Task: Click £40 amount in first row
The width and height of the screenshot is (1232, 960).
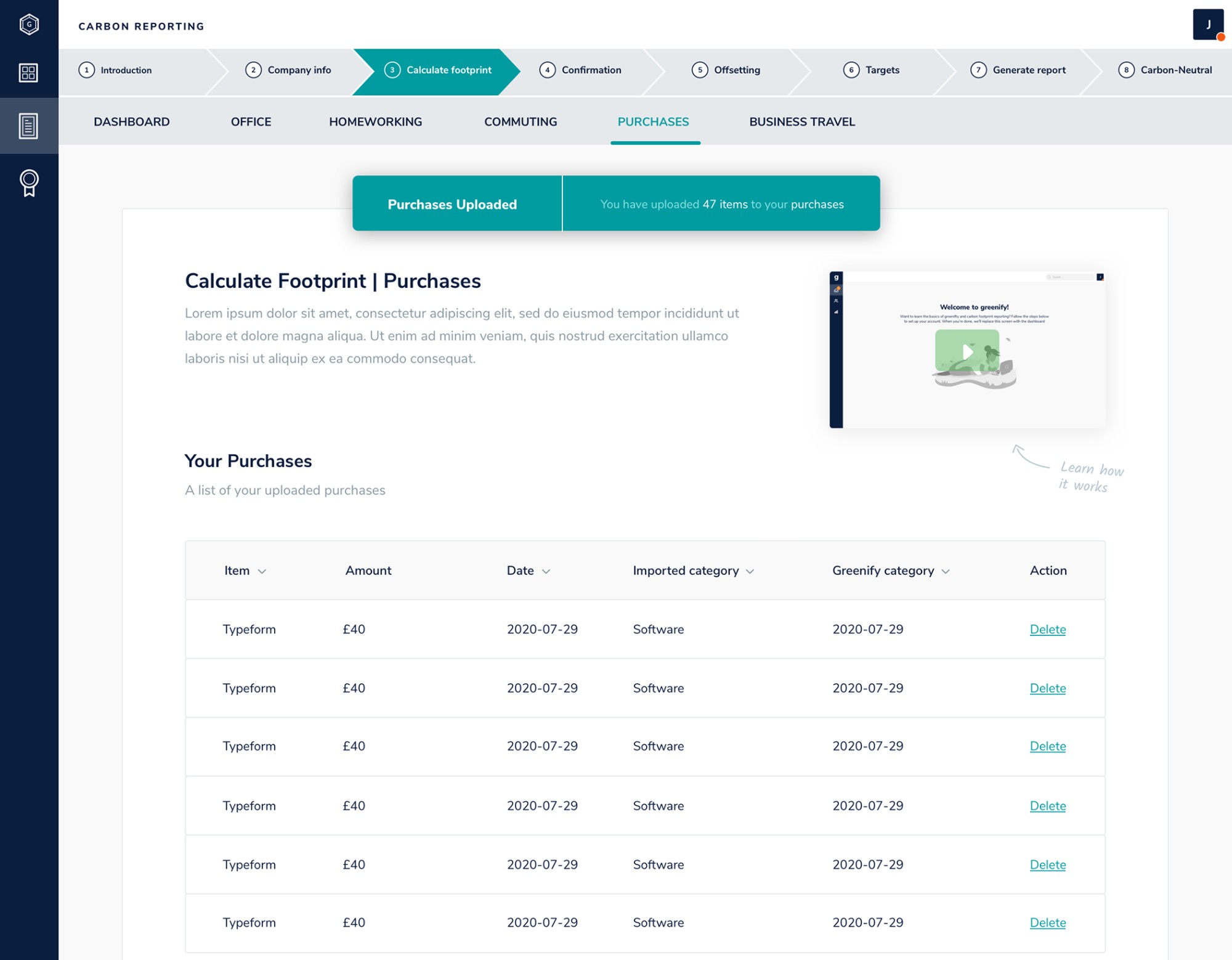Action: point(354,630)
